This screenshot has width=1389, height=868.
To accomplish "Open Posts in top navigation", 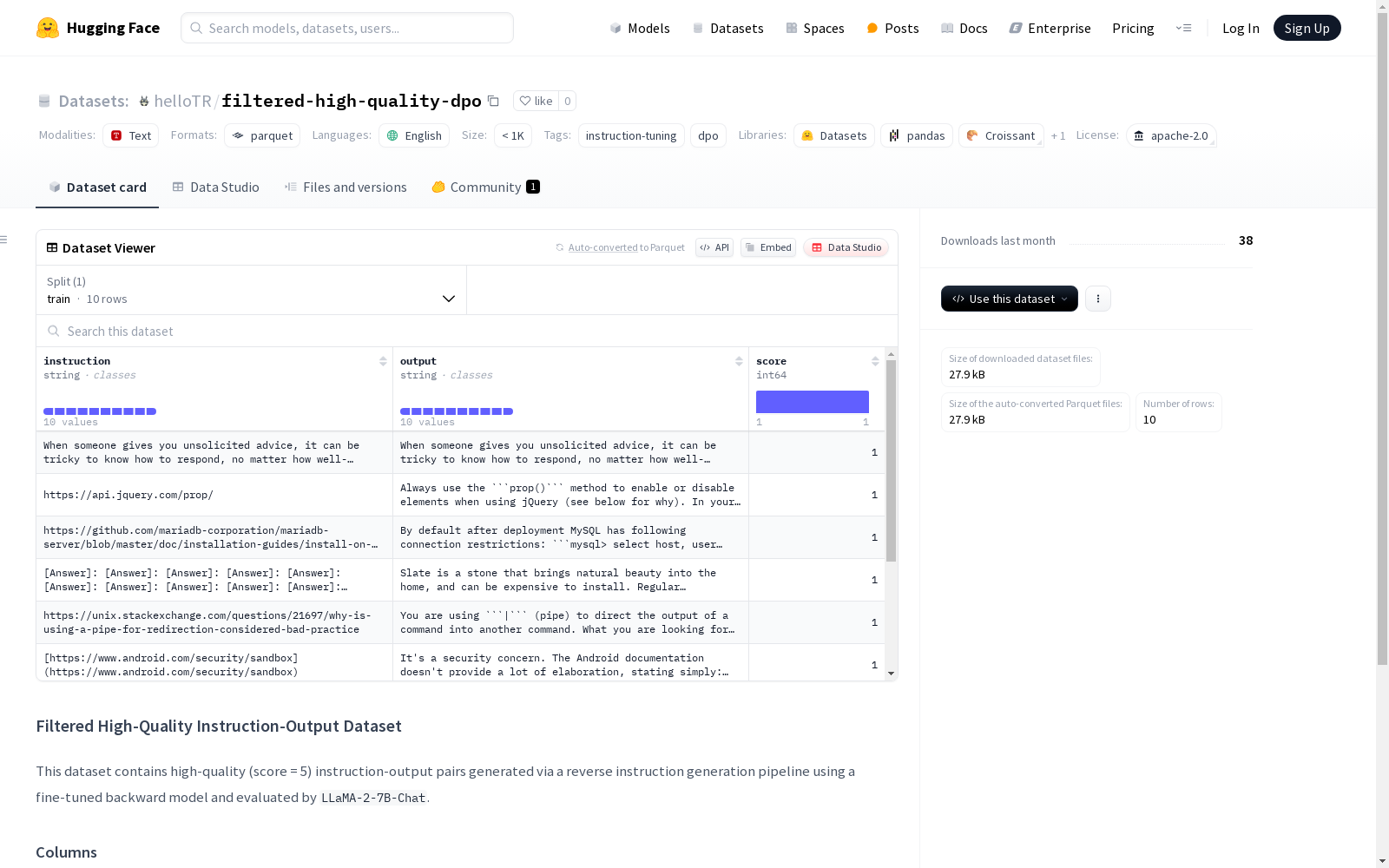I will click(x=892, y=28).
